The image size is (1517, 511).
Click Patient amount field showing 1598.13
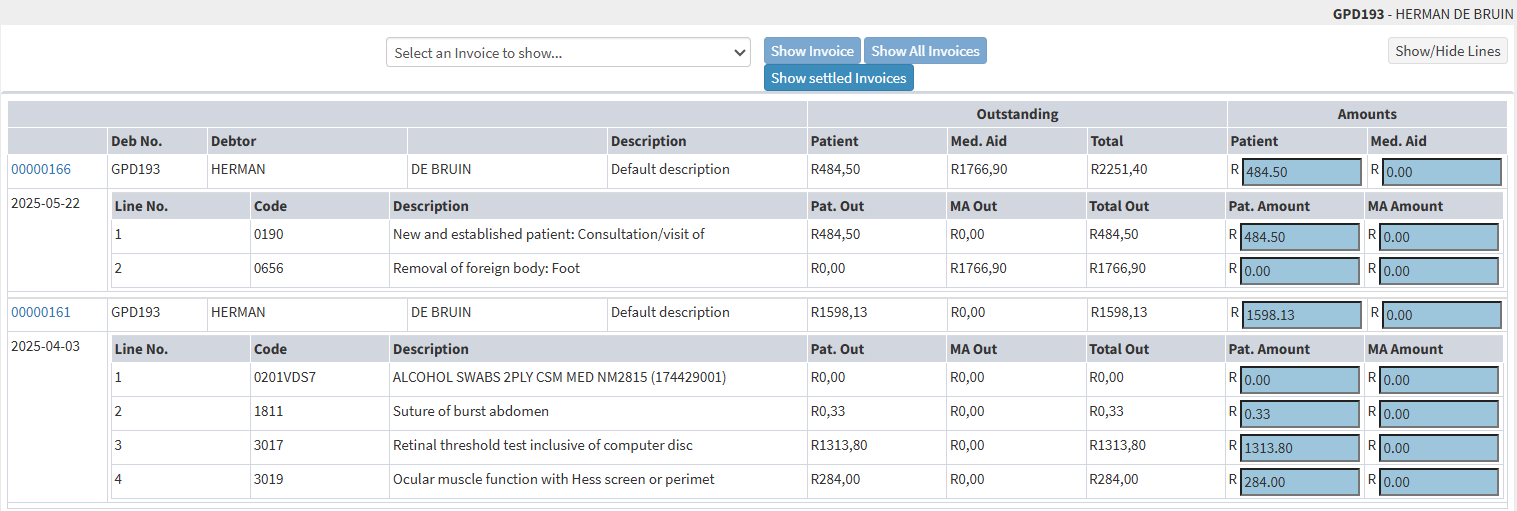tap(1301, 315)
